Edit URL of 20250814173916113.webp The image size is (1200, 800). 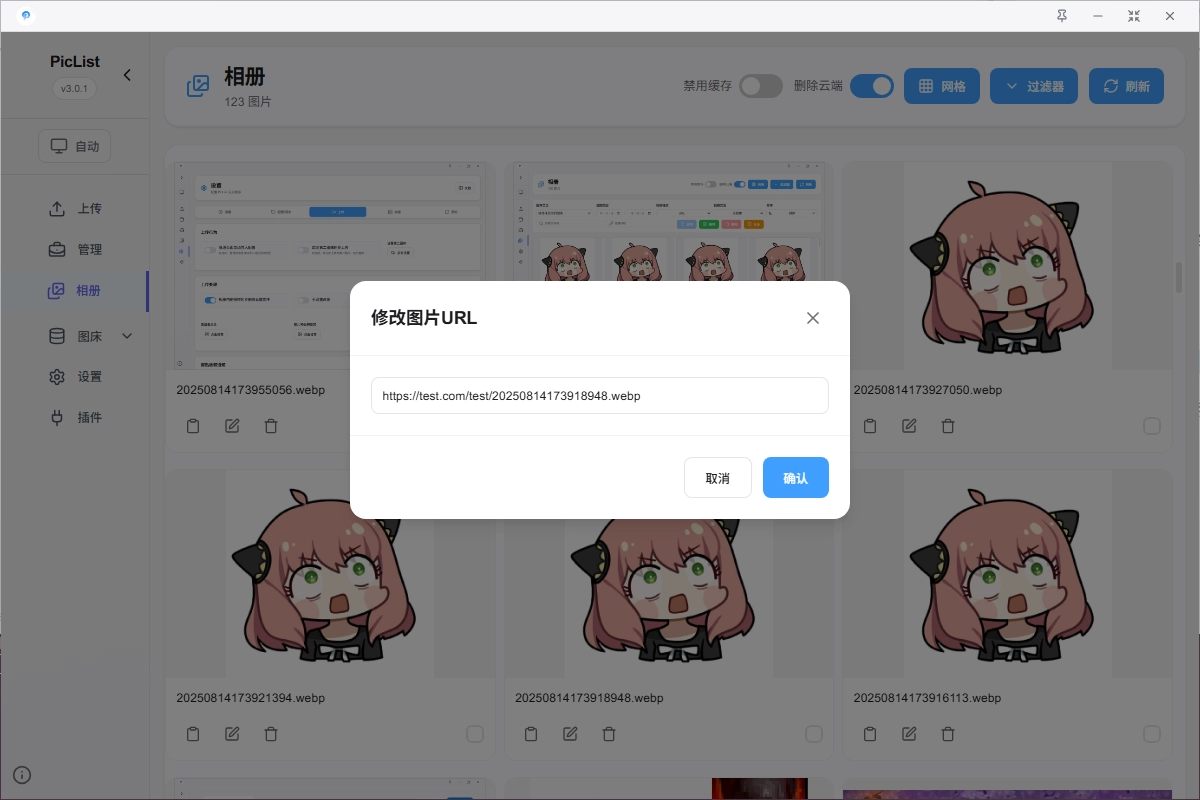pos(909,734)
